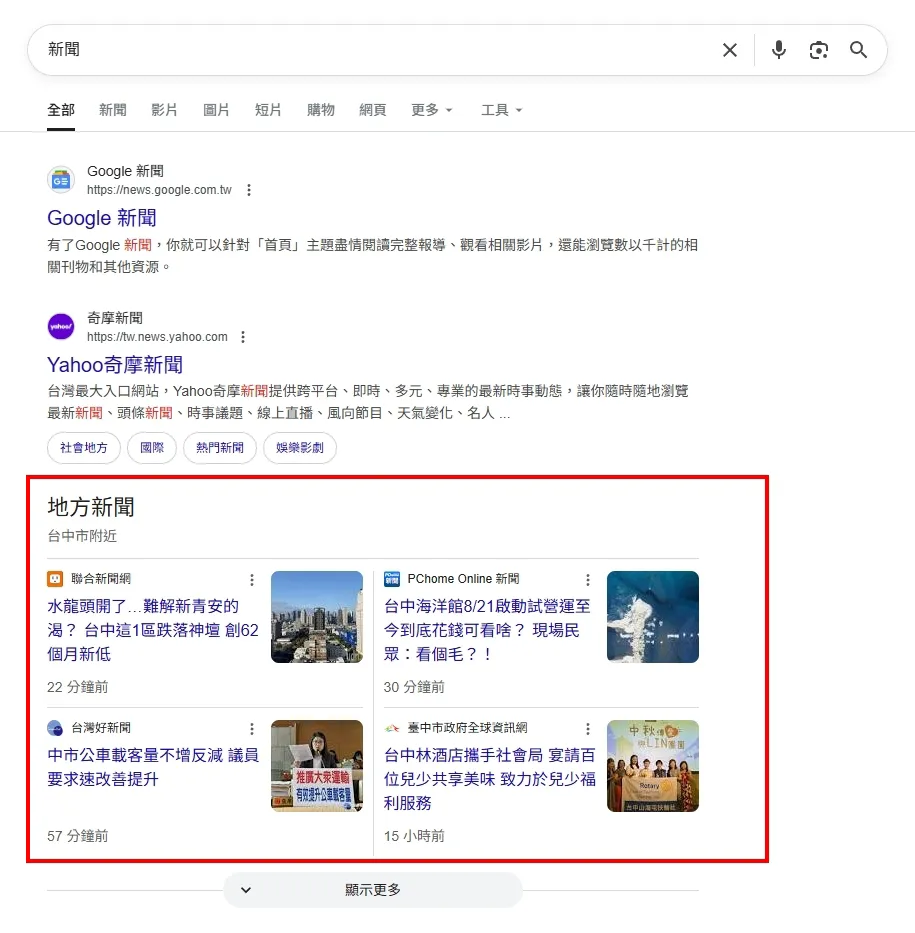The width and height of the screenshot is (915, 933).
Task: Switch to the 圖片 tab
Action: [x=216, y=110]
